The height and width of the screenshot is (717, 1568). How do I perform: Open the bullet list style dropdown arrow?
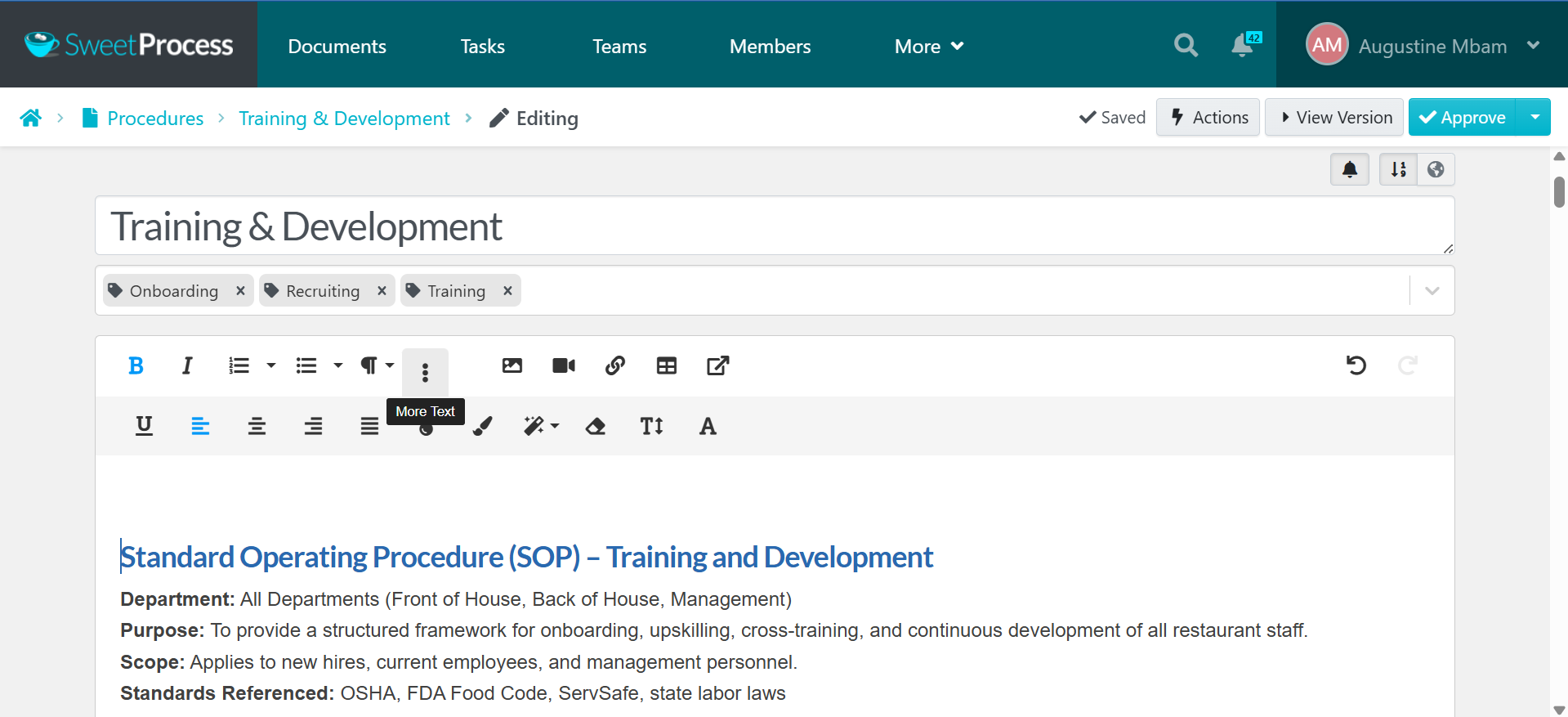[x=338, y=365]
